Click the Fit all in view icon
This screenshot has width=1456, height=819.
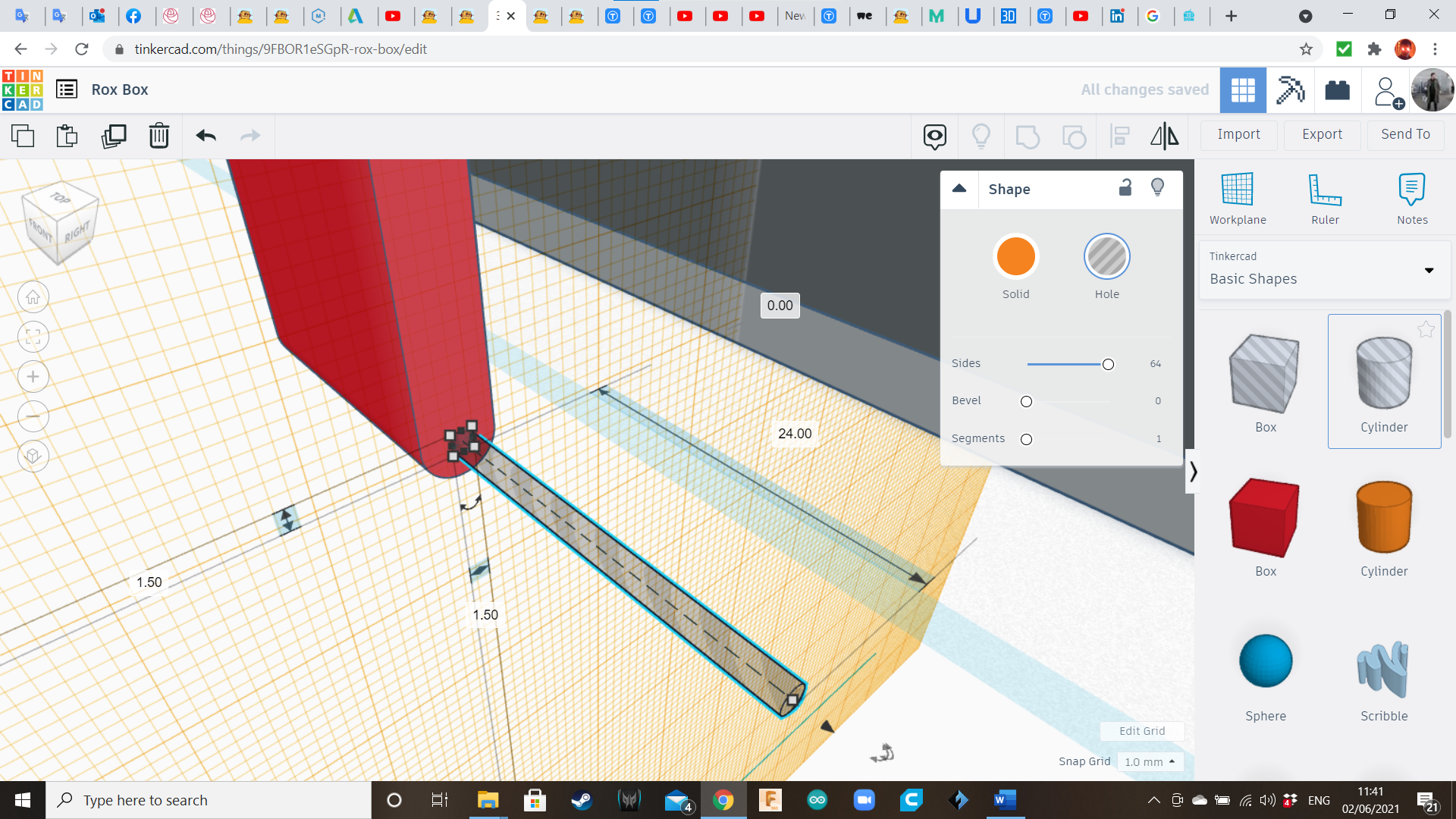coord(33,337)
